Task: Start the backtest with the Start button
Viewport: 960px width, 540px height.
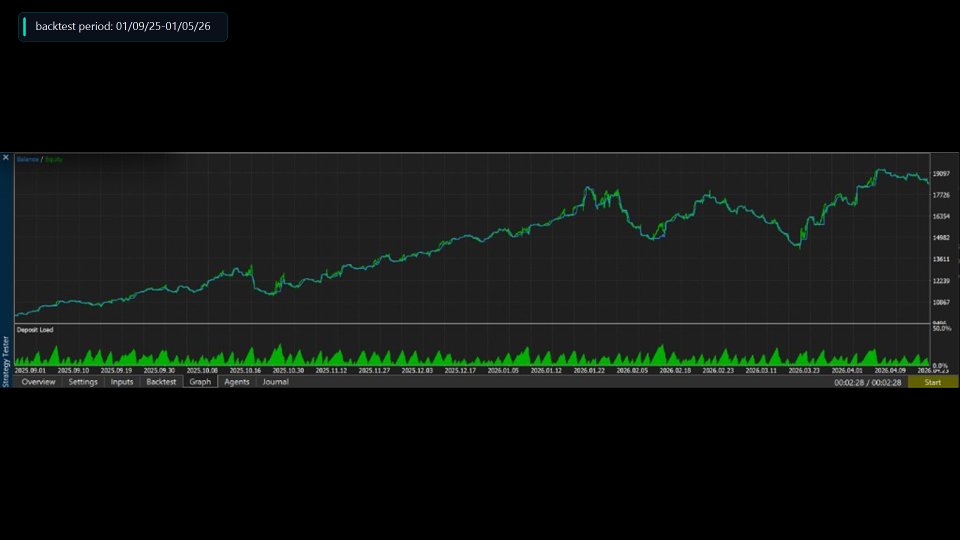Action: 932,382
